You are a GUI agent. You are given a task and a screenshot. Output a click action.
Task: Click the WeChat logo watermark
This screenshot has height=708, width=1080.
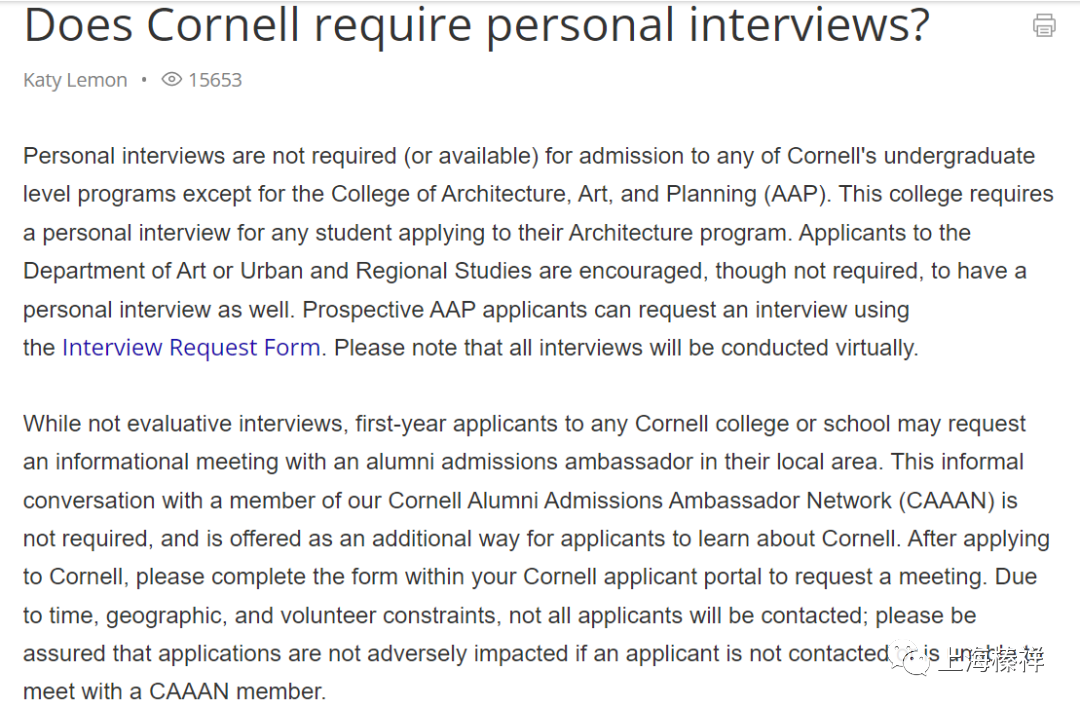pyautogui.click(x=909, y=659)
